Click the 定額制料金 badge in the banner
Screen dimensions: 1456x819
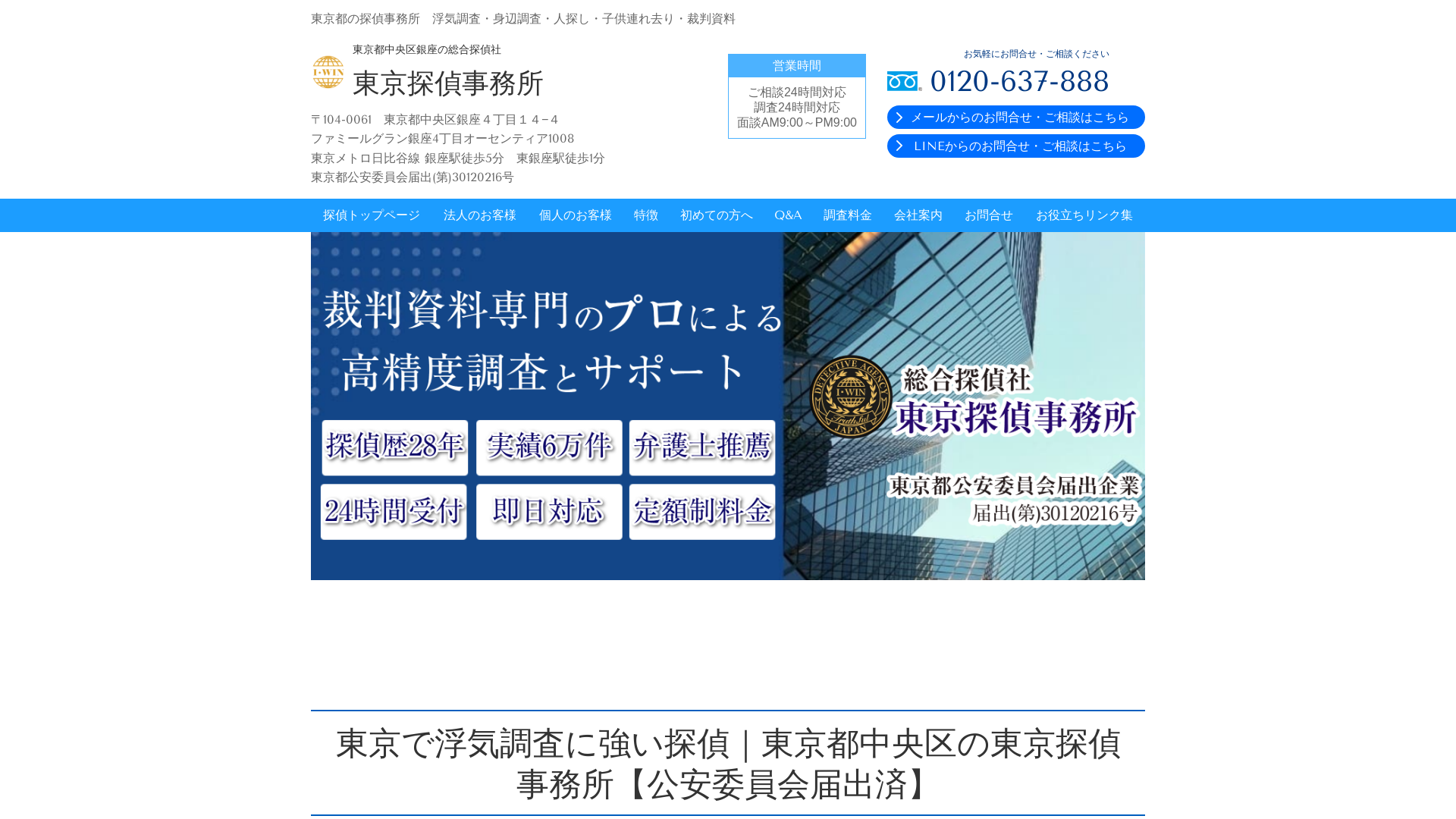tap(701, 511)
